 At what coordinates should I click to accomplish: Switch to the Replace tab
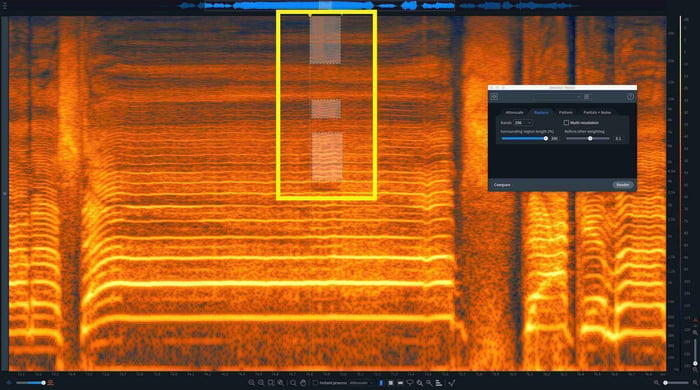(541, 112)
